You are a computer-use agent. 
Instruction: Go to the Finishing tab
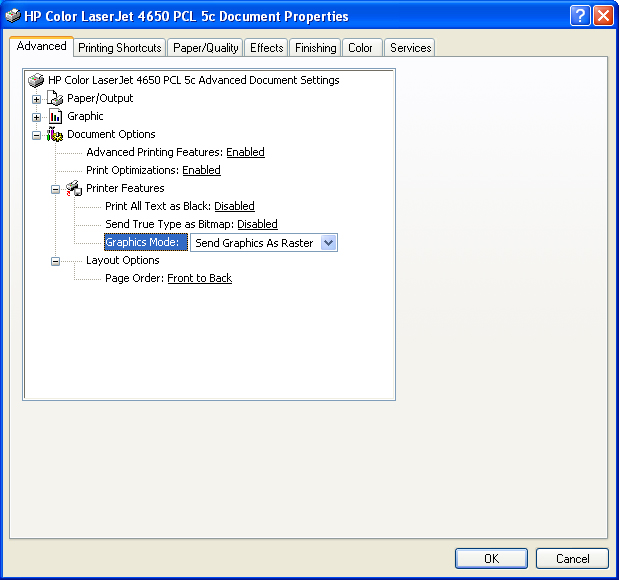315,48
